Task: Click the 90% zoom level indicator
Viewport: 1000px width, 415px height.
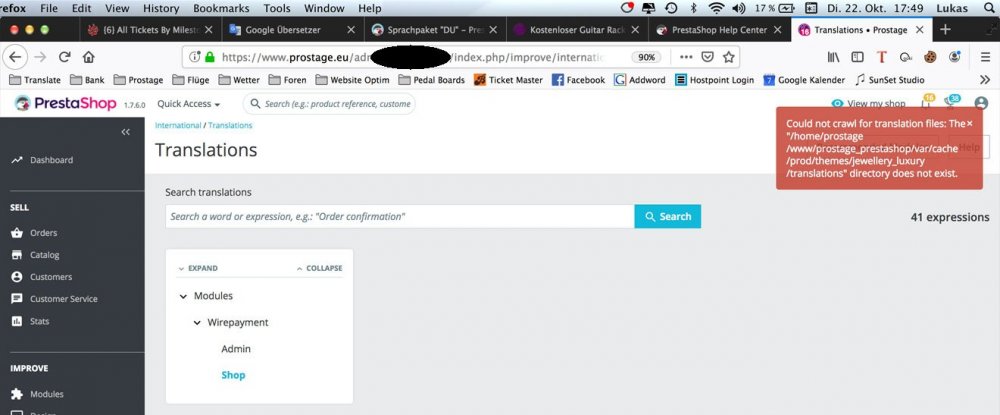Action: (647, 57)
